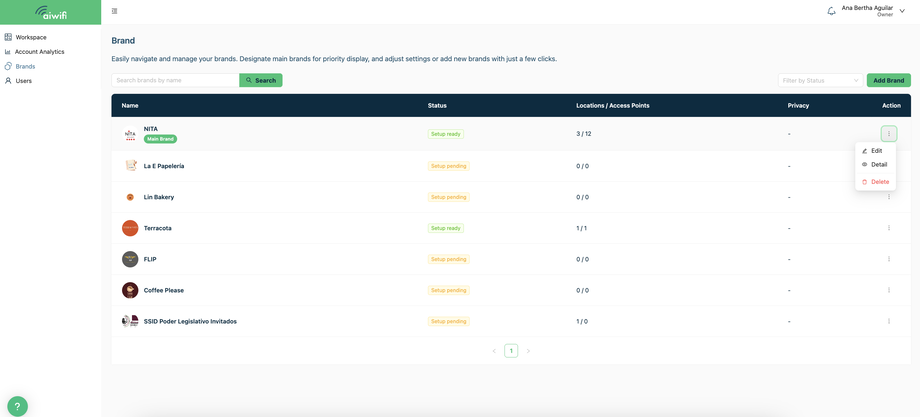This screenshot has height=417, width=920.
Task: Click the Name column header
Action: click(x=130, y=106)
